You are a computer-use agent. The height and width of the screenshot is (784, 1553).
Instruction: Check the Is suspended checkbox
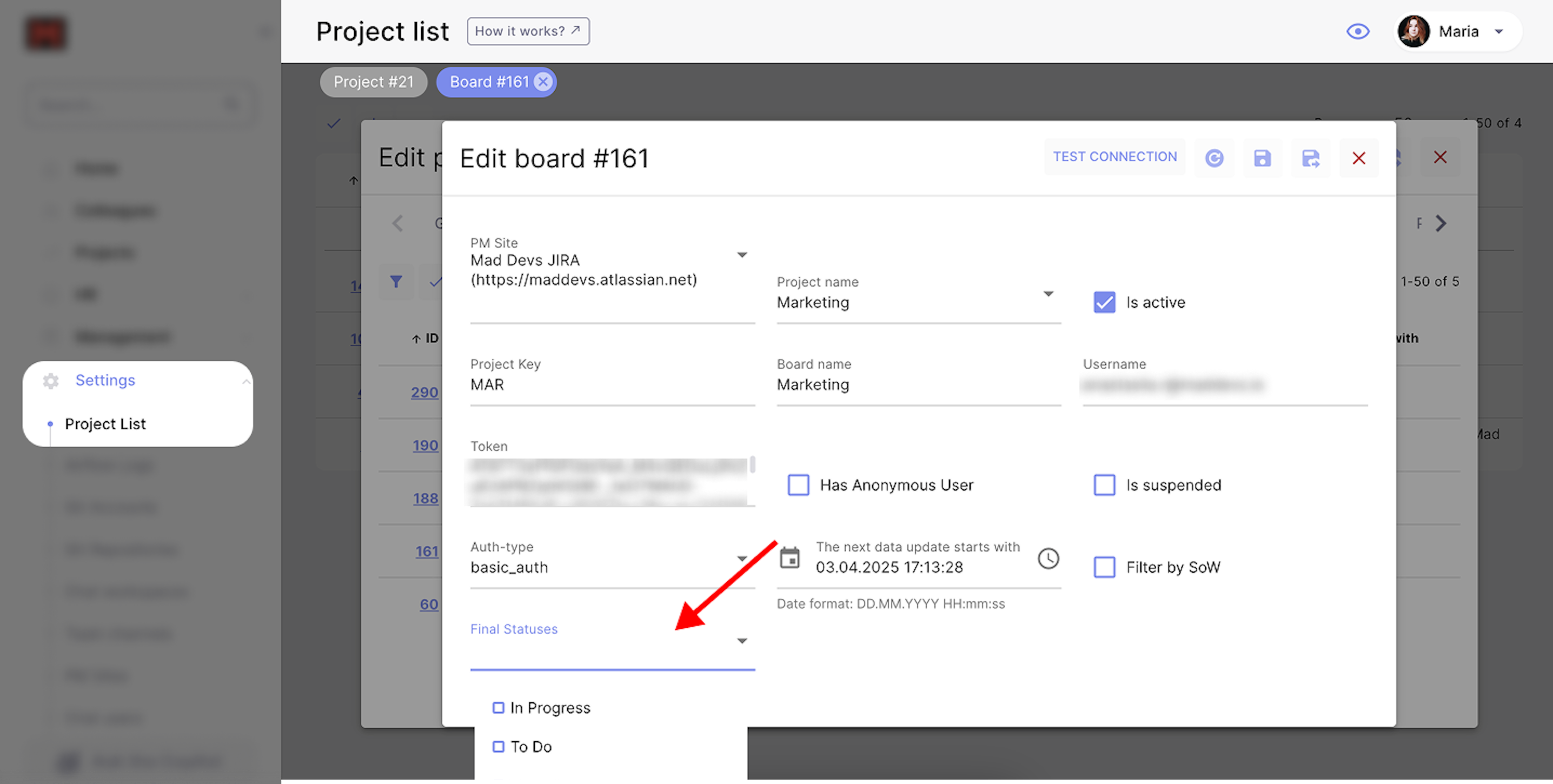pyautogui.click(x=1104, y=485)
